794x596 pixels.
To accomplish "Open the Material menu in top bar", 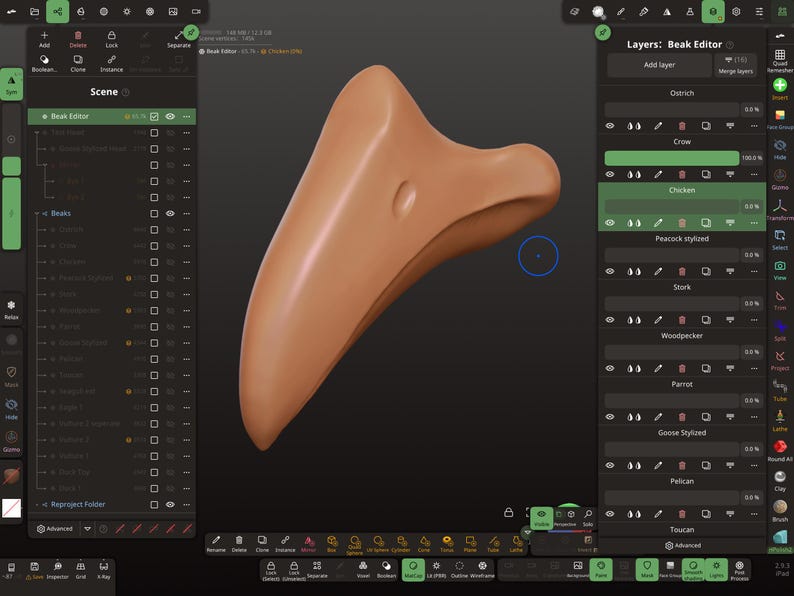I will pos(104,11).
